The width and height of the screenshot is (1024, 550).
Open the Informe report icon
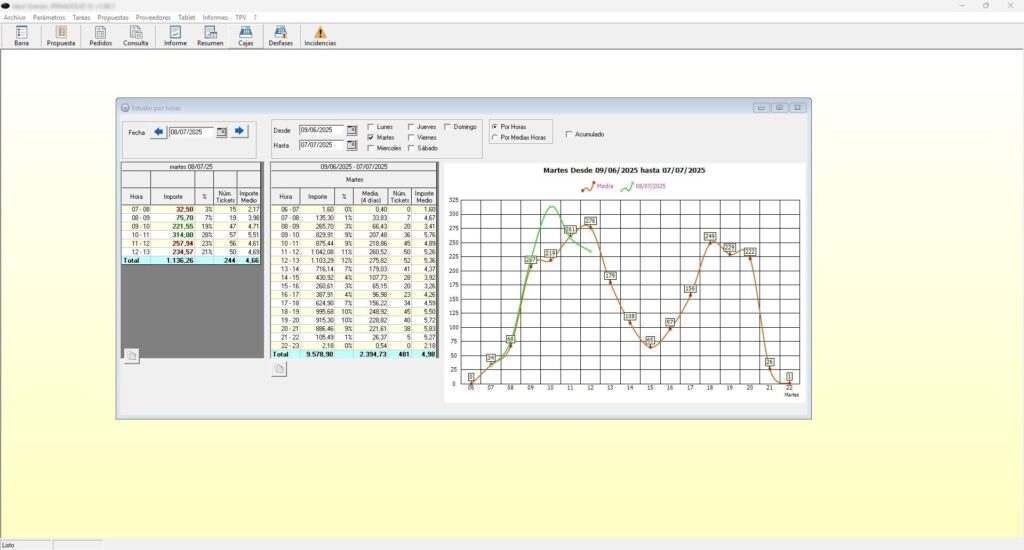175,36
